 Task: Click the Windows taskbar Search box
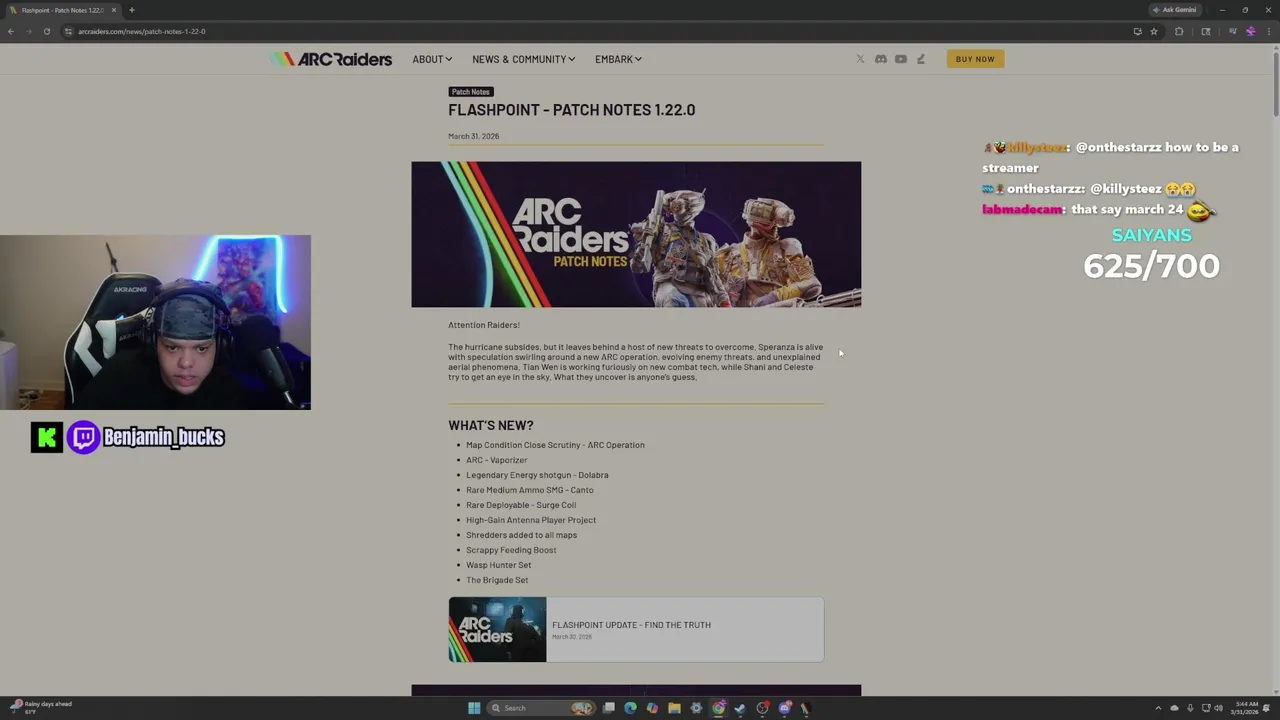[541, 708]
